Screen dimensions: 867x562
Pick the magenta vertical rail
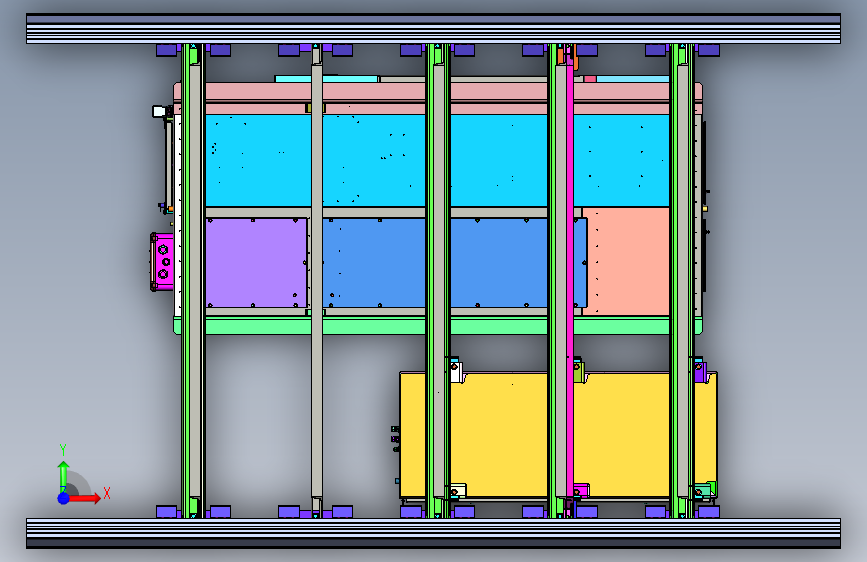pos(570,281)
